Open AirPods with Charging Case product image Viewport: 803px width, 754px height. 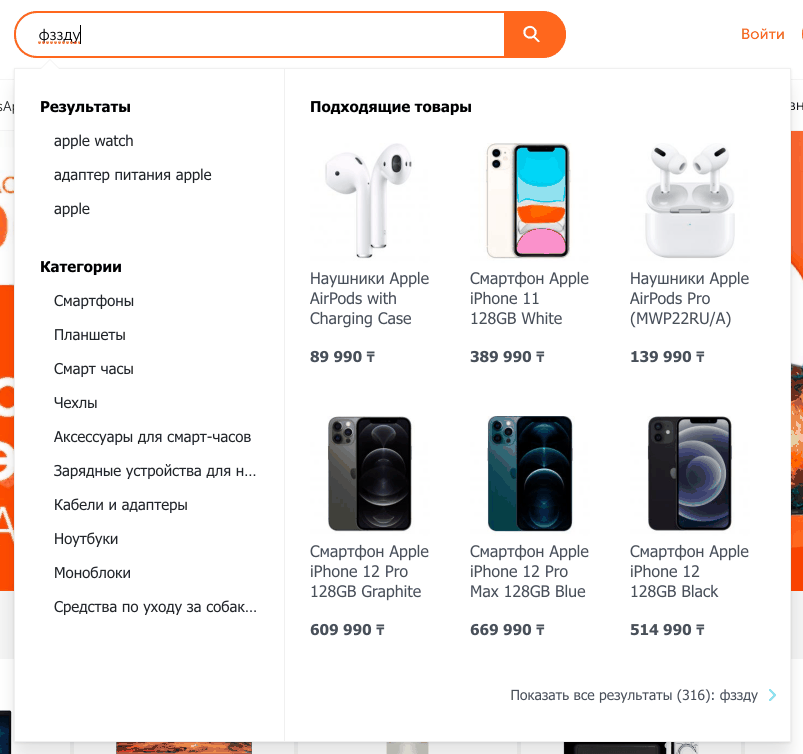coord(370,200)
